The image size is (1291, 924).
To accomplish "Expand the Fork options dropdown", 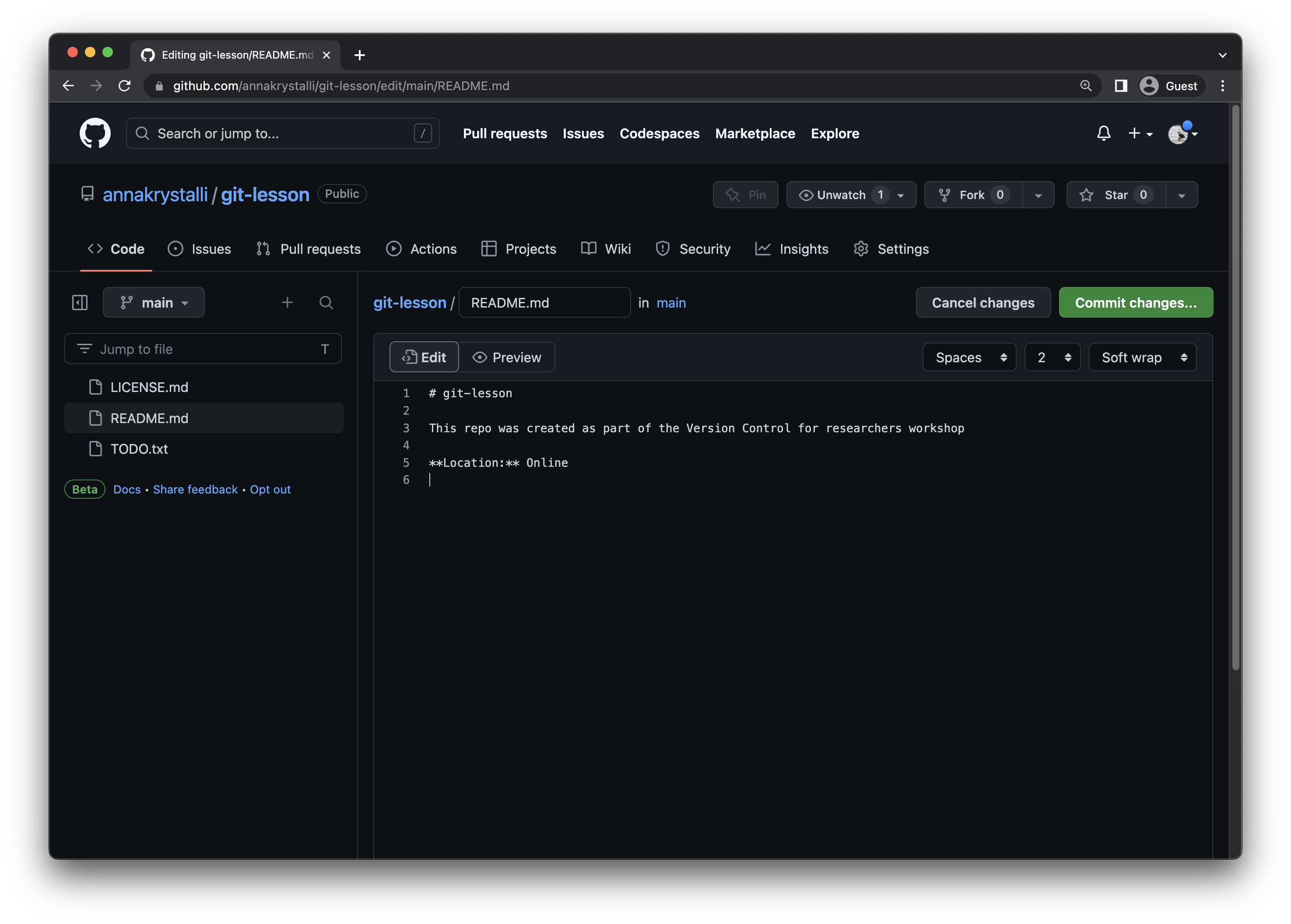I will (1038, 195).
